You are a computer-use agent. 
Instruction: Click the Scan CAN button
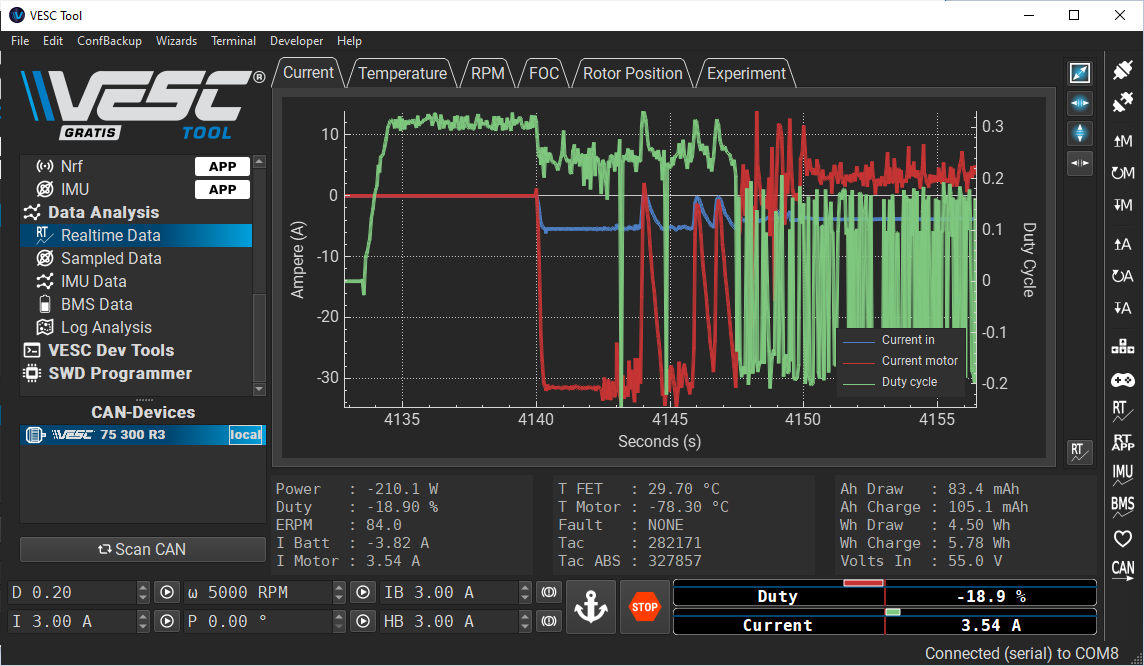[x=143, y=549]
